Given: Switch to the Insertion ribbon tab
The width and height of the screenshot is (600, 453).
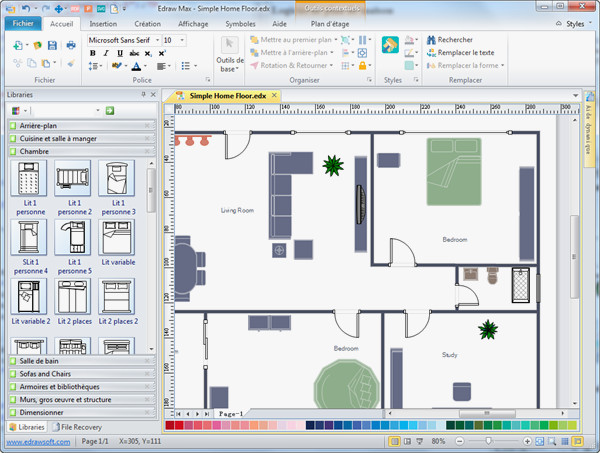Looking at the screenshot, I should [102, 22].
